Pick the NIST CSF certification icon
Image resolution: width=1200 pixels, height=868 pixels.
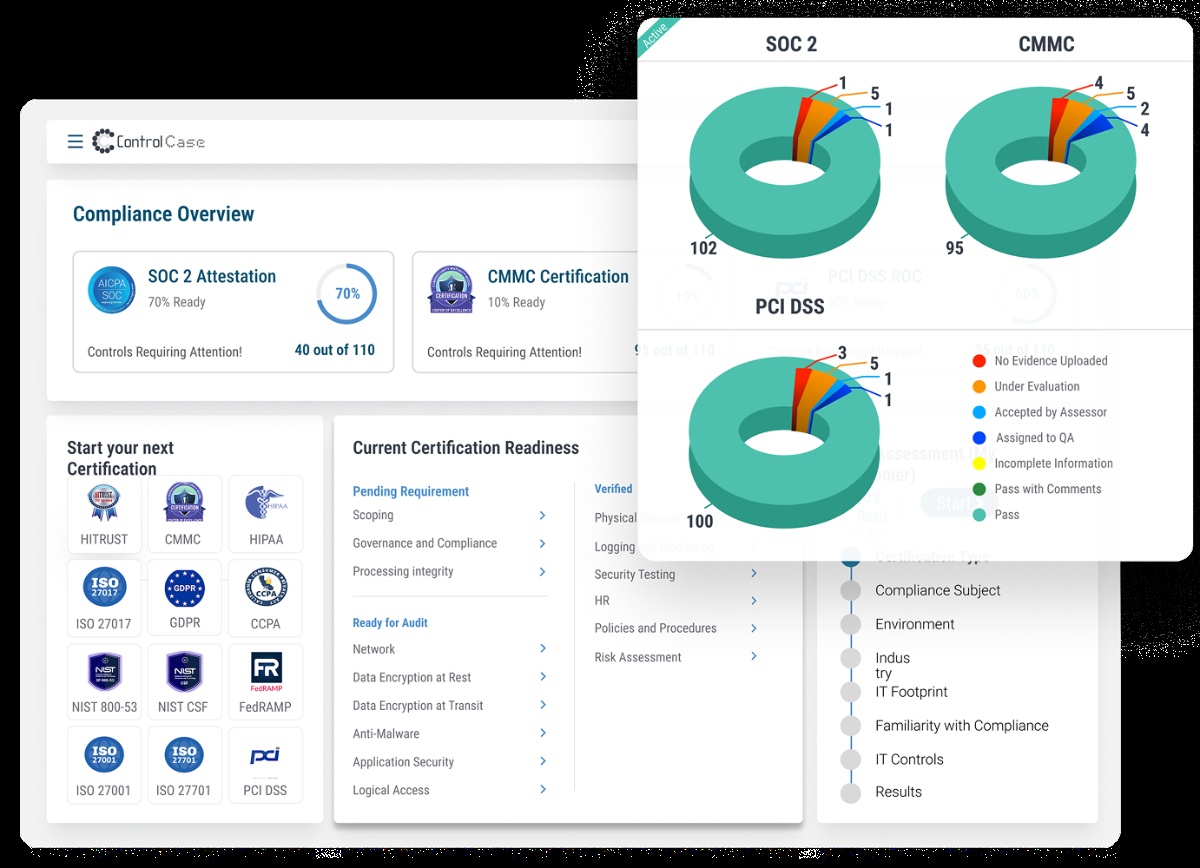(x=184, y=671)
